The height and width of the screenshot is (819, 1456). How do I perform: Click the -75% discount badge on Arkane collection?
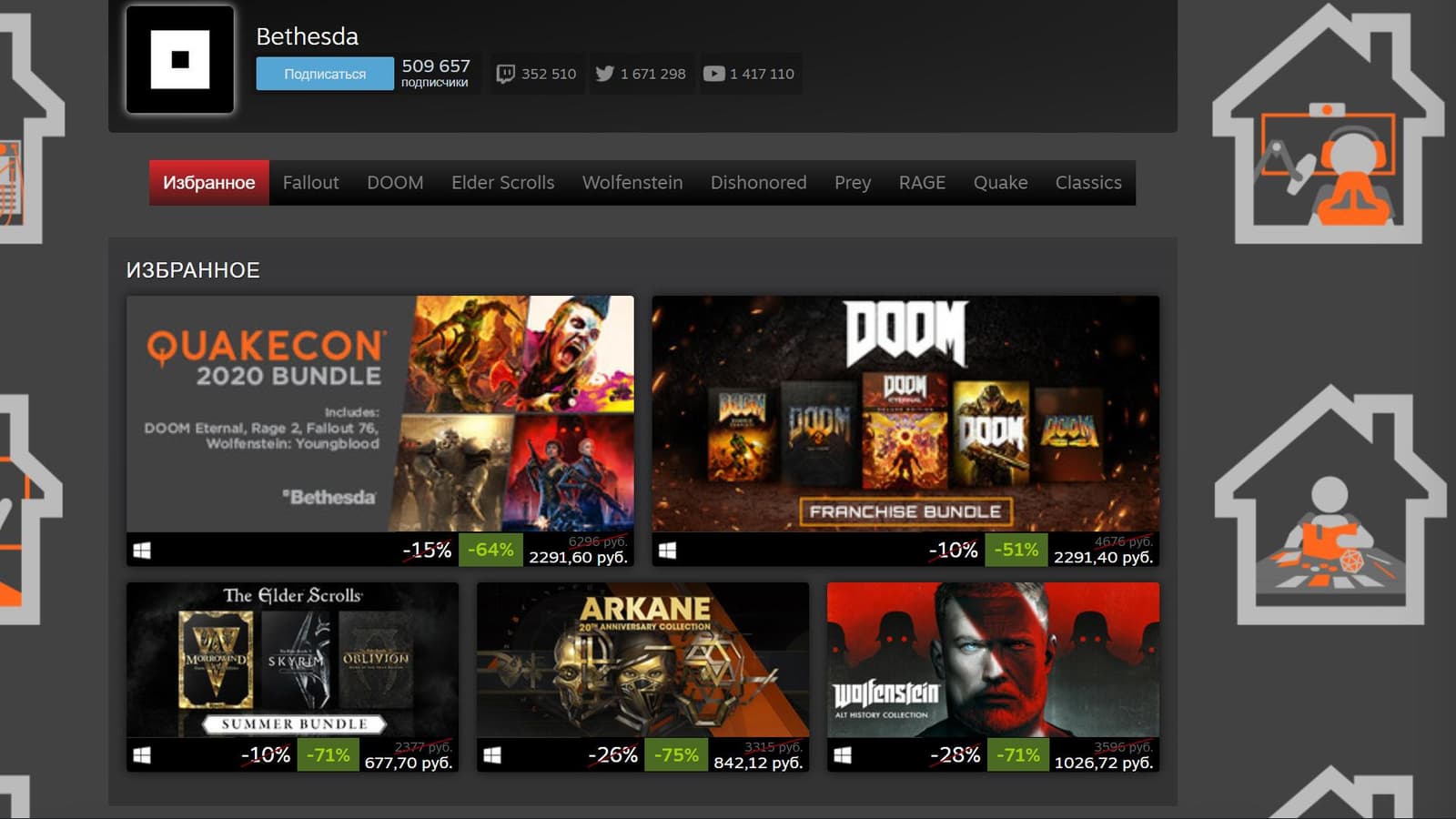[676, 755]
